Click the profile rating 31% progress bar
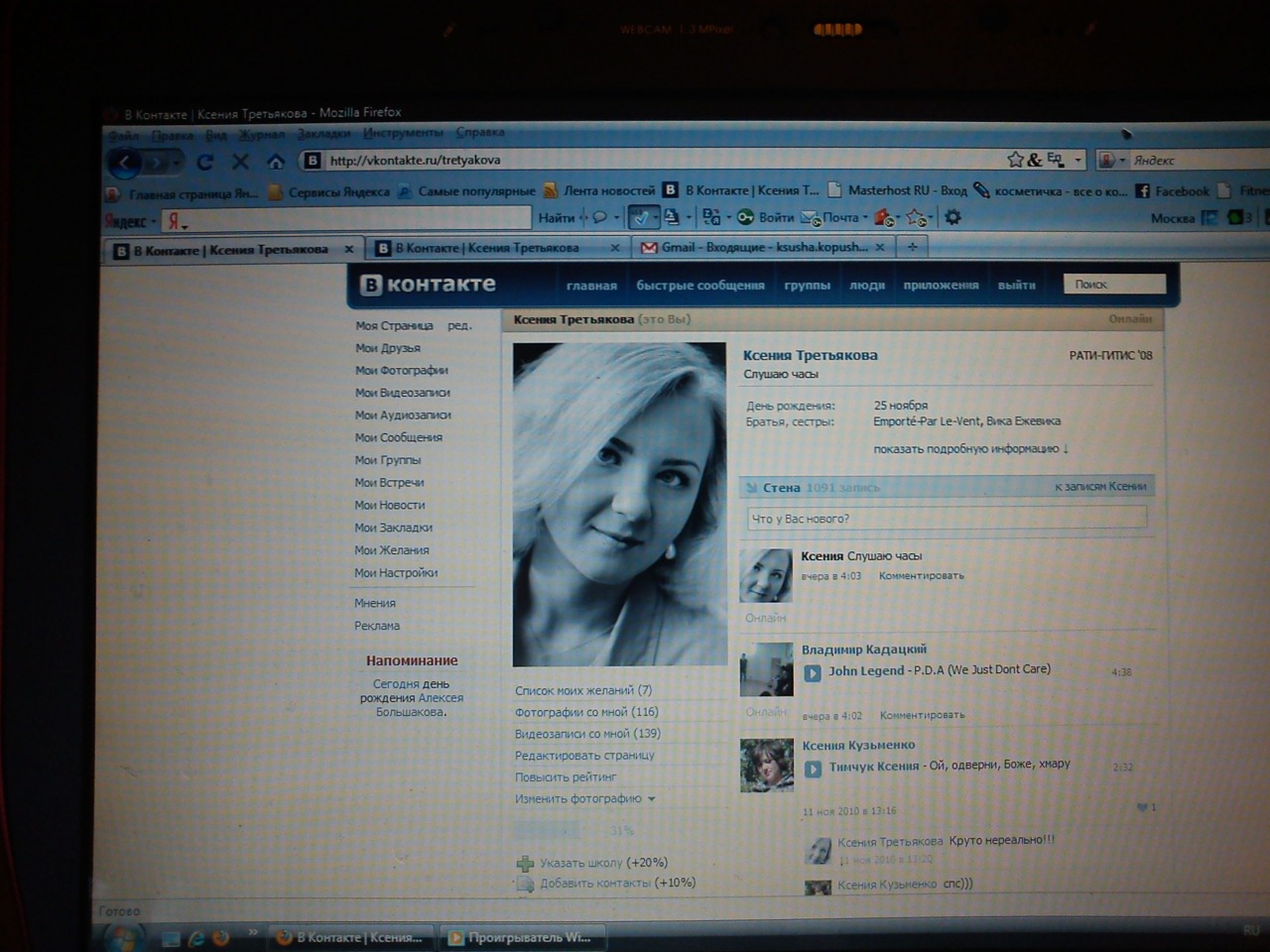 573,831
